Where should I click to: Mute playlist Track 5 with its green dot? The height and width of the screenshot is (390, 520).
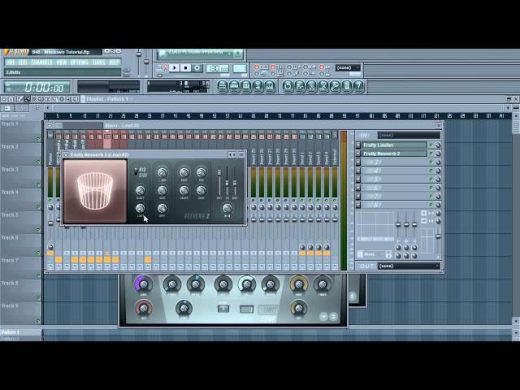[38, 230]
